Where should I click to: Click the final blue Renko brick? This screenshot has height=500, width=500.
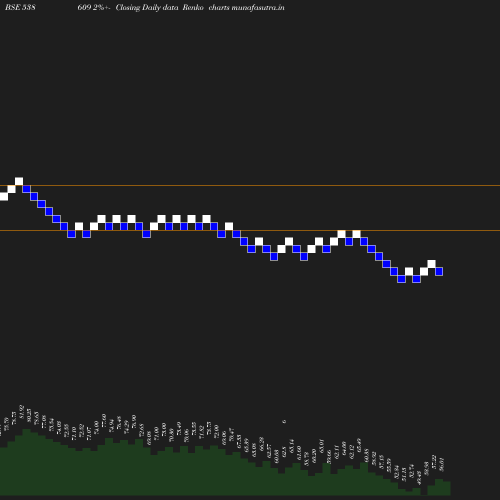tap(439, 271)
